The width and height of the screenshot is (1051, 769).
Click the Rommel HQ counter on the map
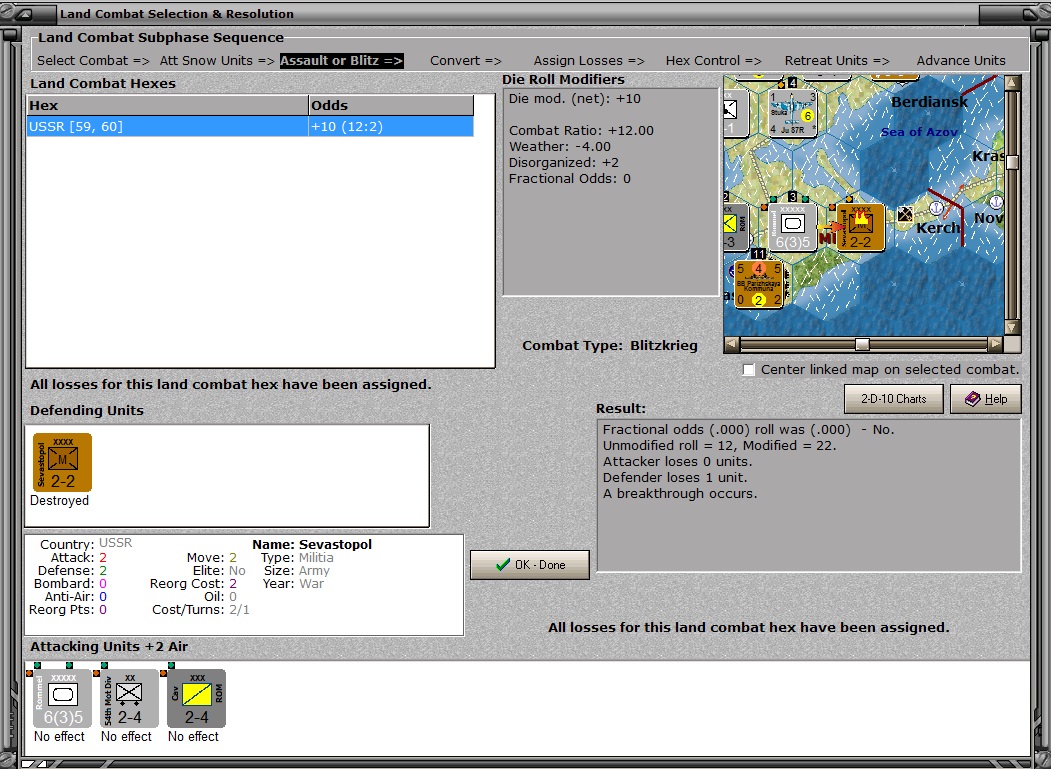pos(792,227)
